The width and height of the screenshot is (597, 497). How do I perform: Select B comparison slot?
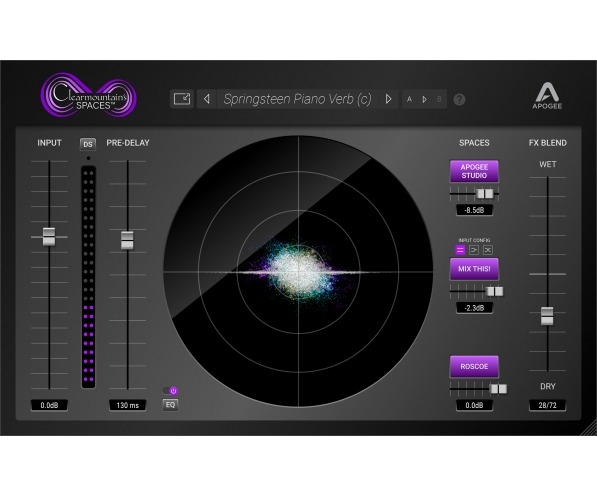pos(439,99)
